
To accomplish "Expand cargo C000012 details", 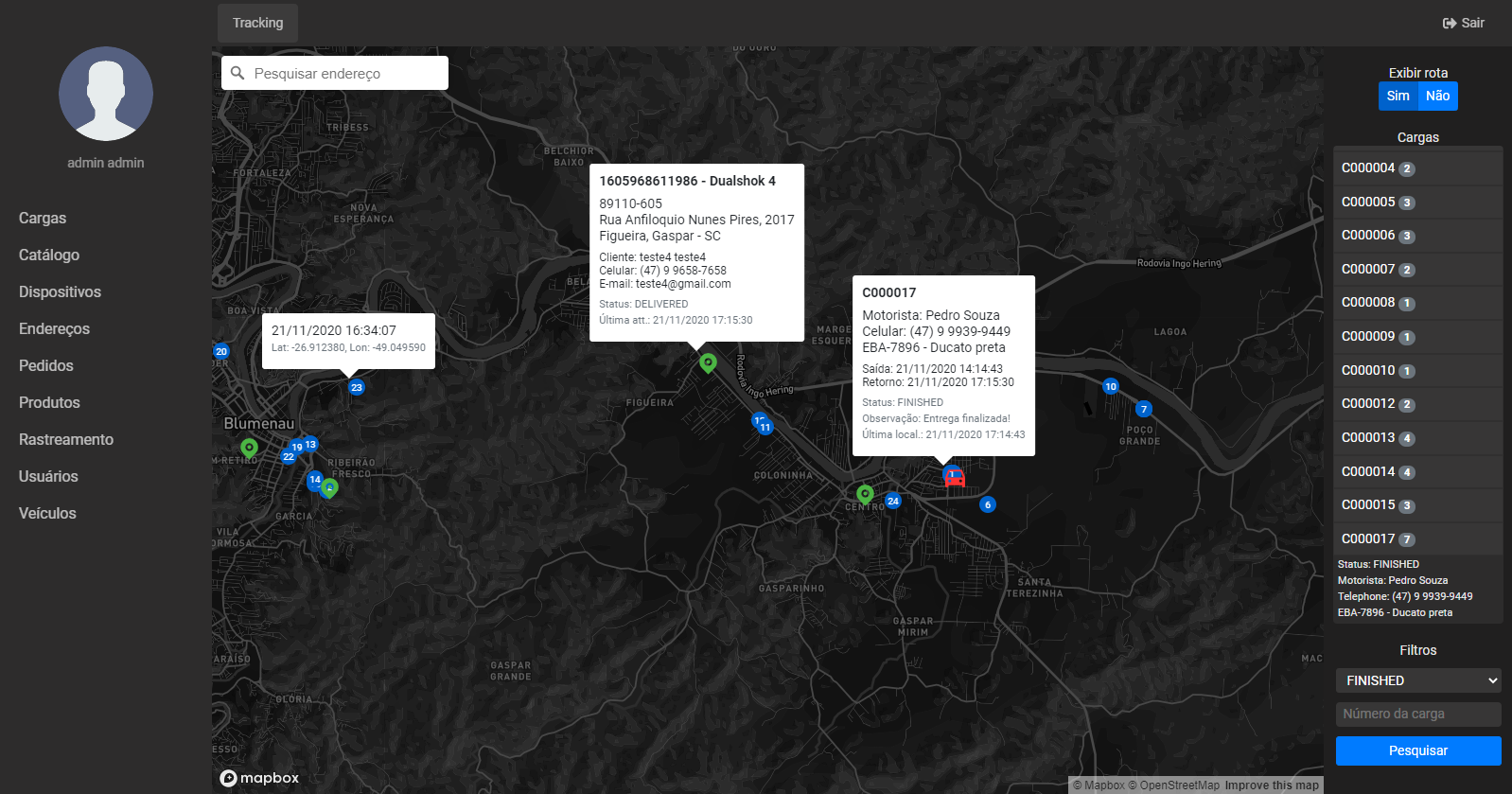I will pos(1418,403).
